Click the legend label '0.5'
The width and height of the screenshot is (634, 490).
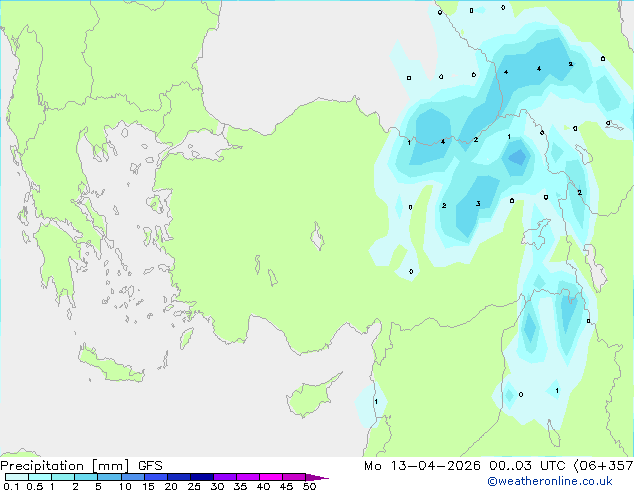pos(35,486)
